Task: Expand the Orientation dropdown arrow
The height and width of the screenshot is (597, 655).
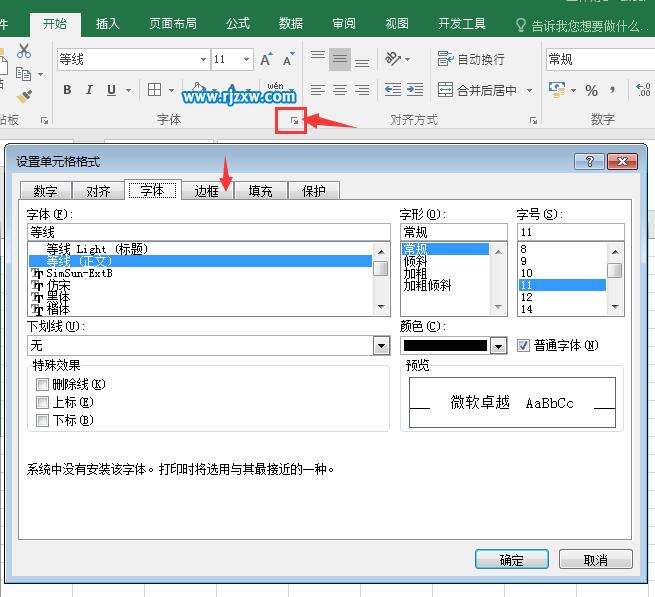Action: (x=407, y=59)
